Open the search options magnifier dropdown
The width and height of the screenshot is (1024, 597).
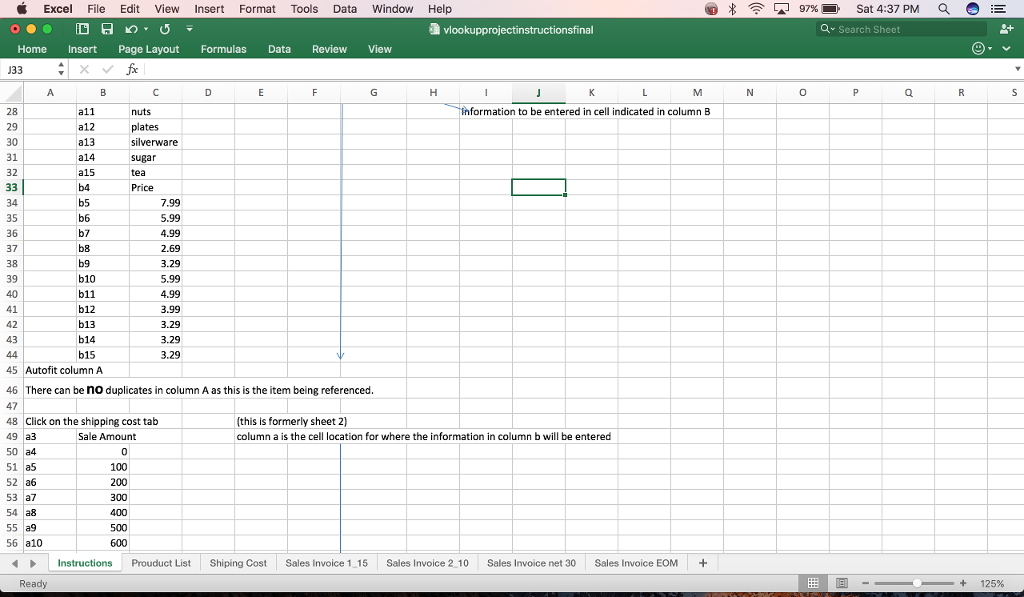[x=827, y=29]
